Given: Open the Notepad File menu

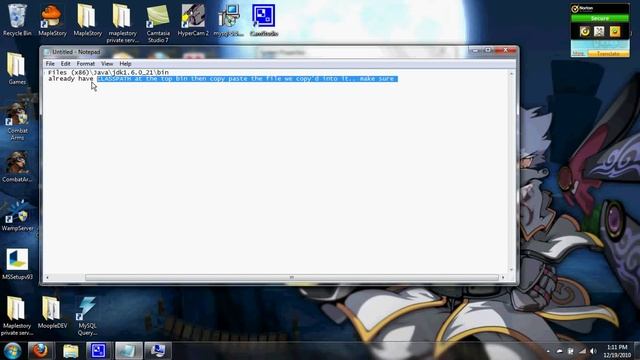Looking at the screenshot, I should [x=50, y=64].
